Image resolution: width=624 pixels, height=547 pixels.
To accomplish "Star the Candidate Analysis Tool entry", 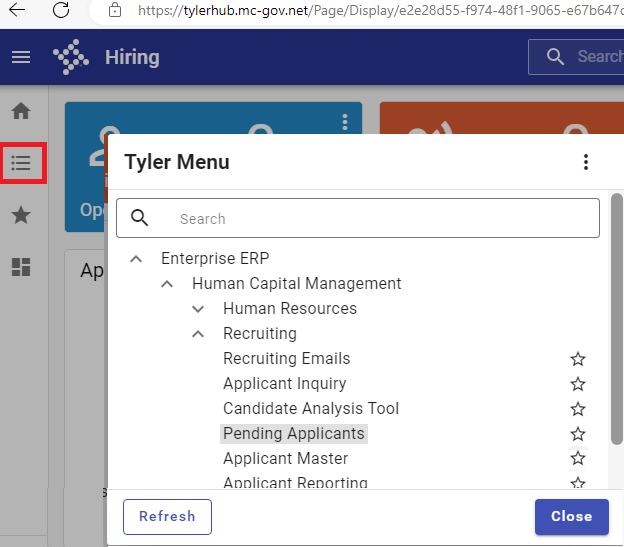I will (578, 409).
